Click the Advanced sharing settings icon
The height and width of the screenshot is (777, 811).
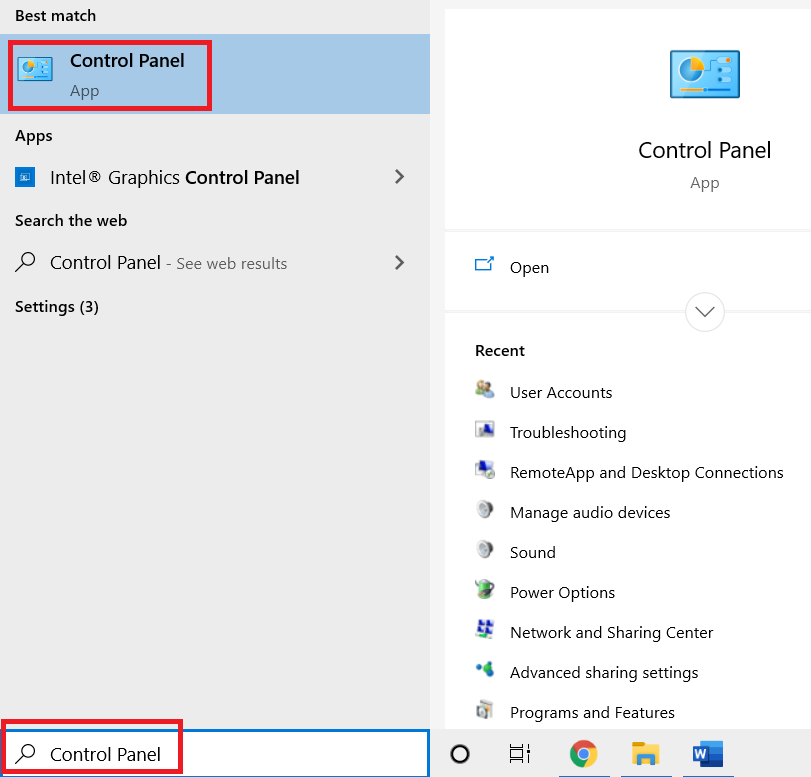[x=485, y=669]
